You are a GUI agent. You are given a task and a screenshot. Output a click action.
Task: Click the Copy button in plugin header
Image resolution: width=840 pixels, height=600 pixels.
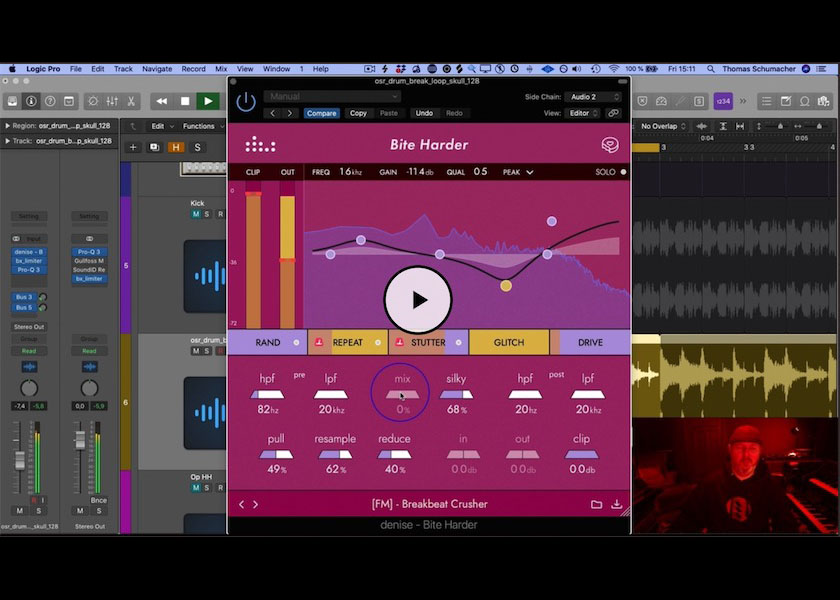(x=358, y=113)
